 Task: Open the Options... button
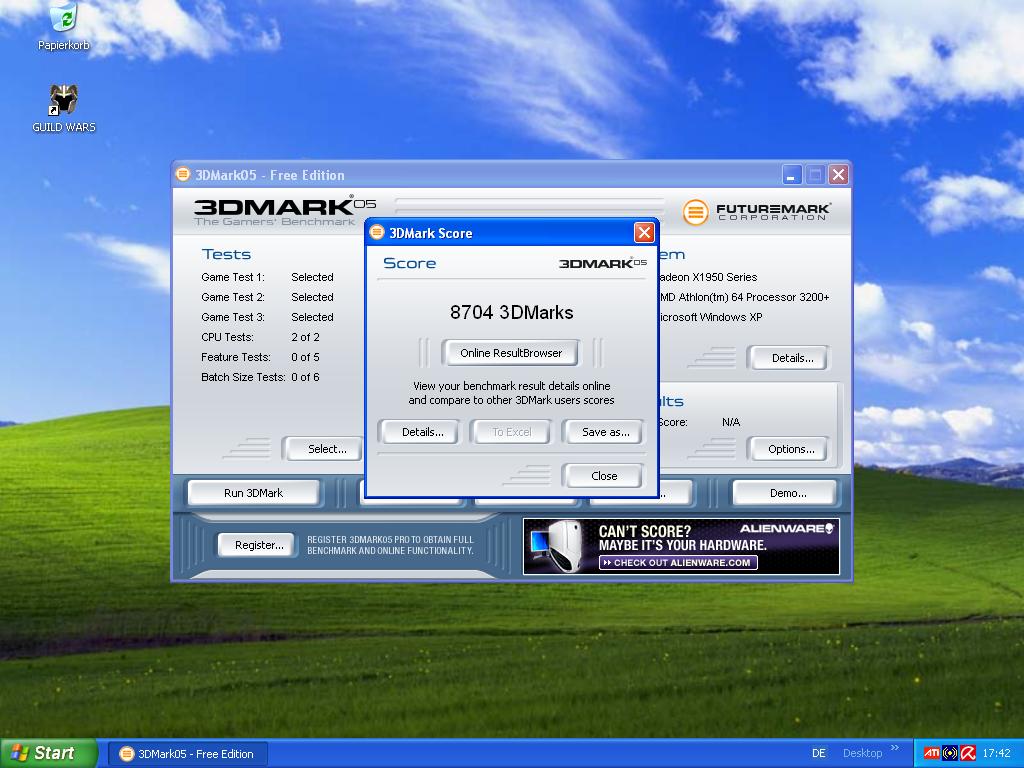coord(791,449)
